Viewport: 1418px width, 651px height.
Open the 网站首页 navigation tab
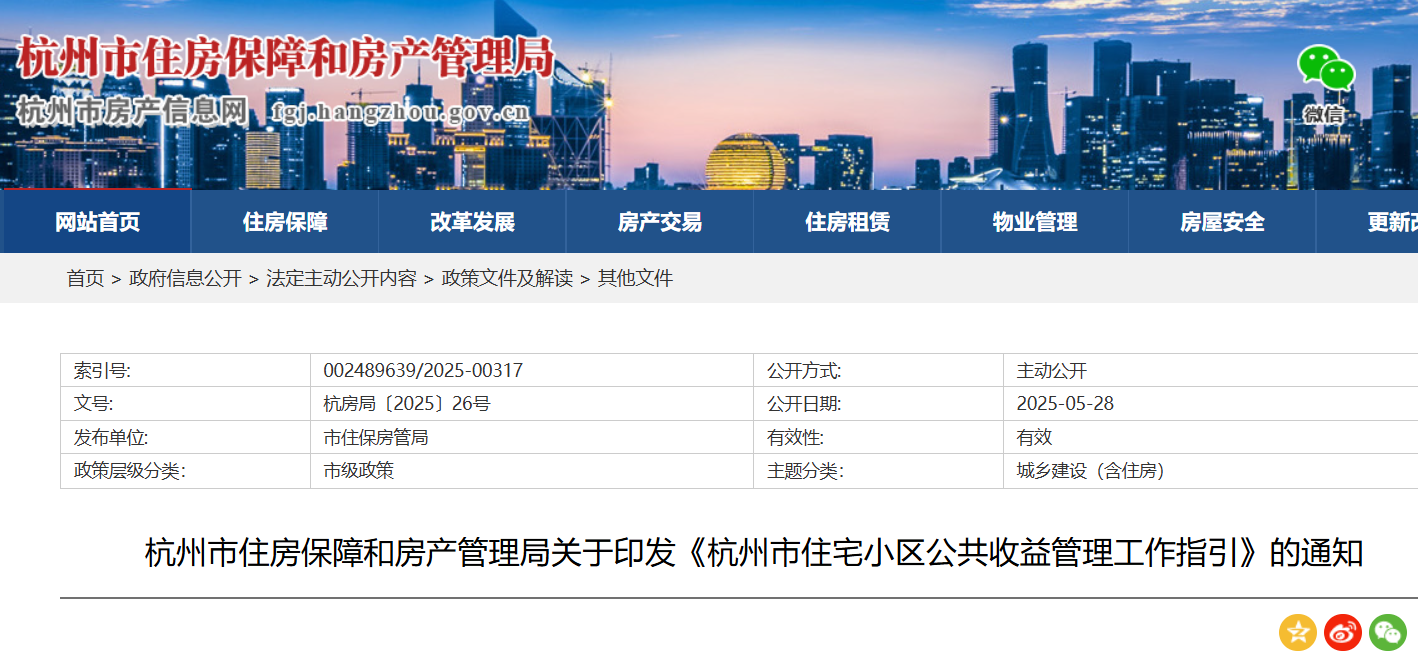(97, 222)
